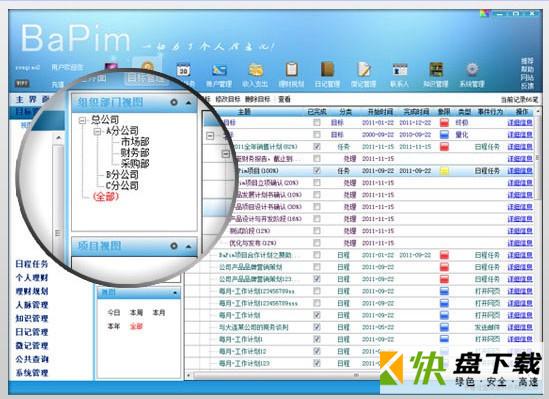
Task: Uncheck 已完成 box for 每月-工作计划 row
Action: [317, 315]
